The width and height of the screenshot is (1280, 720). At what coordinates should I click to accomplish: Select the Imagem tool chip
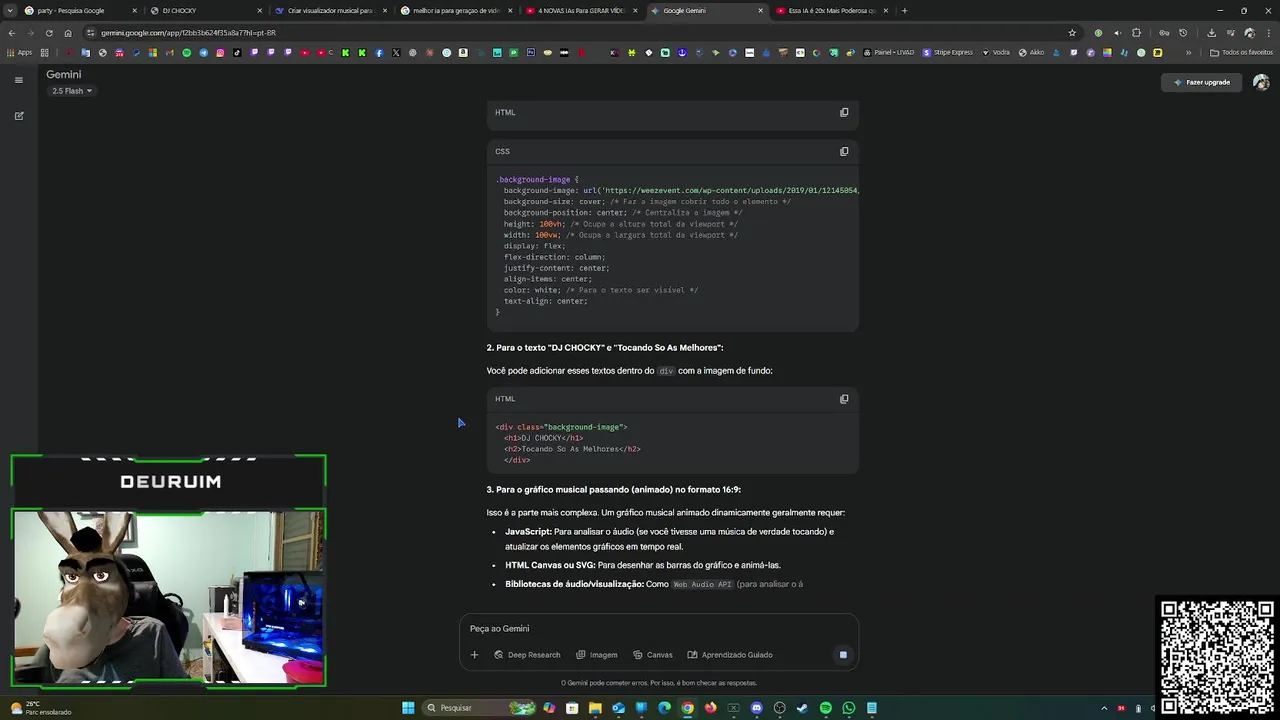[597, 655]
